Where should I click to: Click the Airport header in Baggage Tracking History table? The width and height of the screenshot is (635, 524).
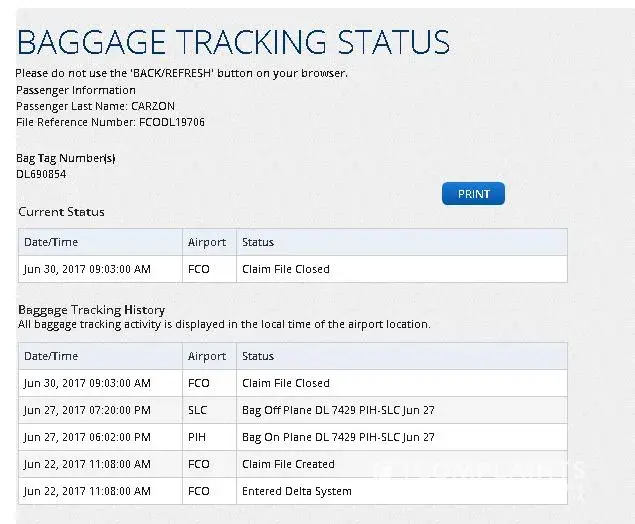pos(207,356)
